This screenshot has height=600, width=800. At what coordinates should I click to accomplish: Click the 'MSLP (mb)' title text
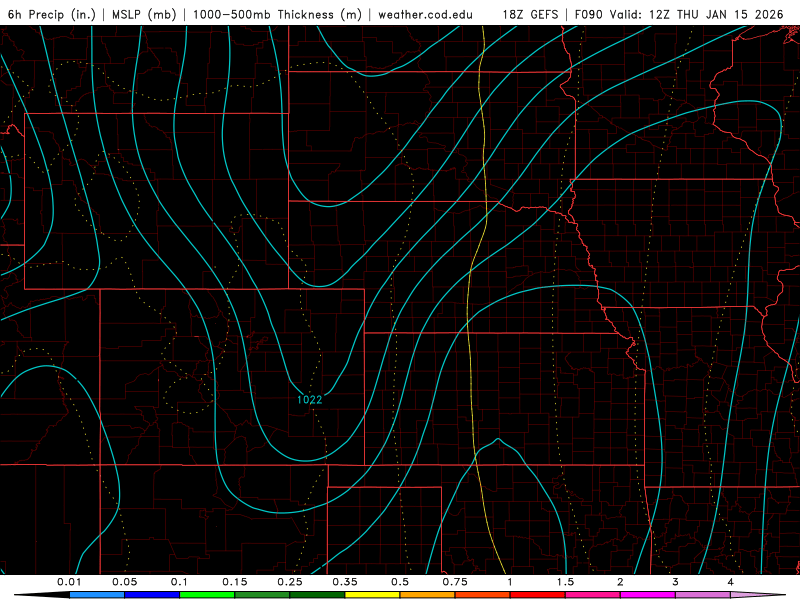pyautogui.click(x=144, y=14)
